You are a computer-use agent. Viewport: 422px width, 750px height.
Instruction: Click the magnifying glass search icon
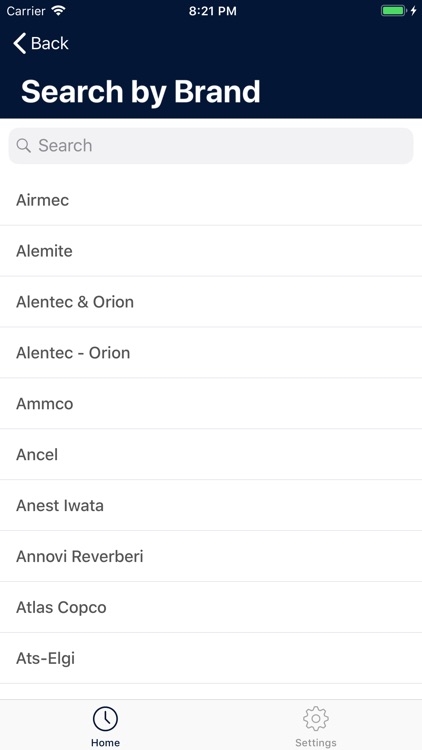(23, 145)
